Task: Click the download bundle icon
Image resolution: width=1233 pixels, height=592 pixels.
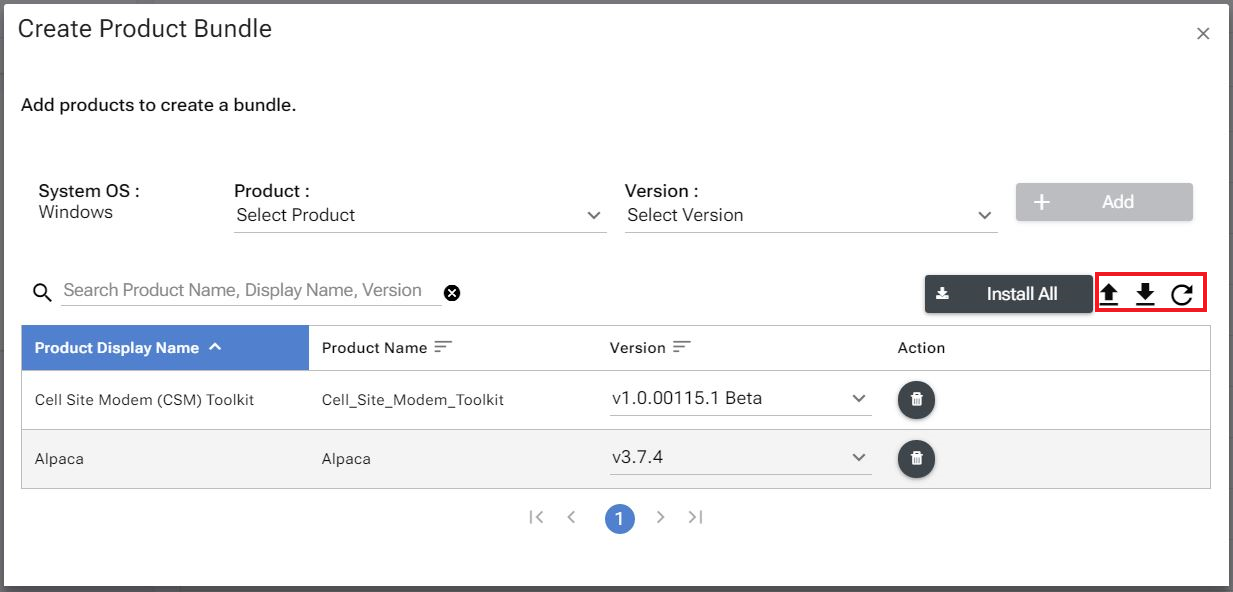Action: pyautogui.click(x=1145, y=294)
